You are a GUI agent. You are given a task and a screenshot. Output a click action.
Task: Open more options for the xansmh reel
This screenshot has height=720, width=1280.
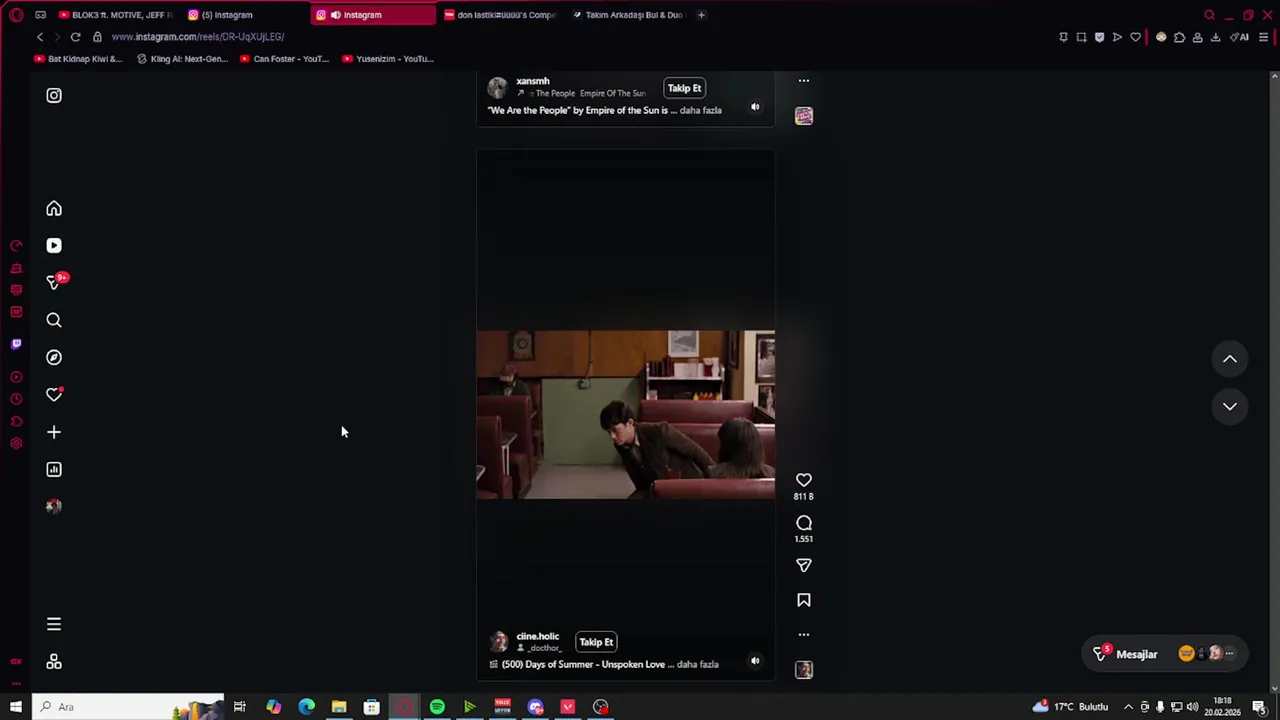tap(804, 81)
